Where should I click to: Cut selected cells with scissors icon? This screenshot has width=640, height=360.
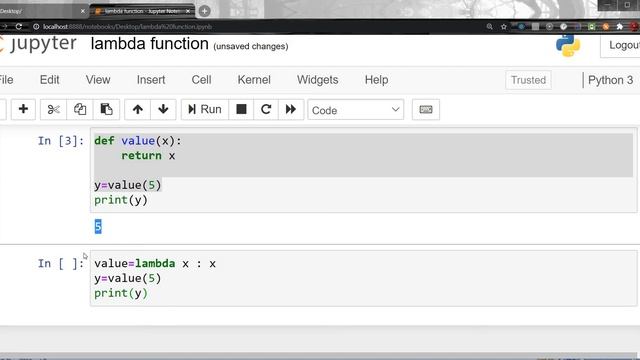click(x=53, y=109)
